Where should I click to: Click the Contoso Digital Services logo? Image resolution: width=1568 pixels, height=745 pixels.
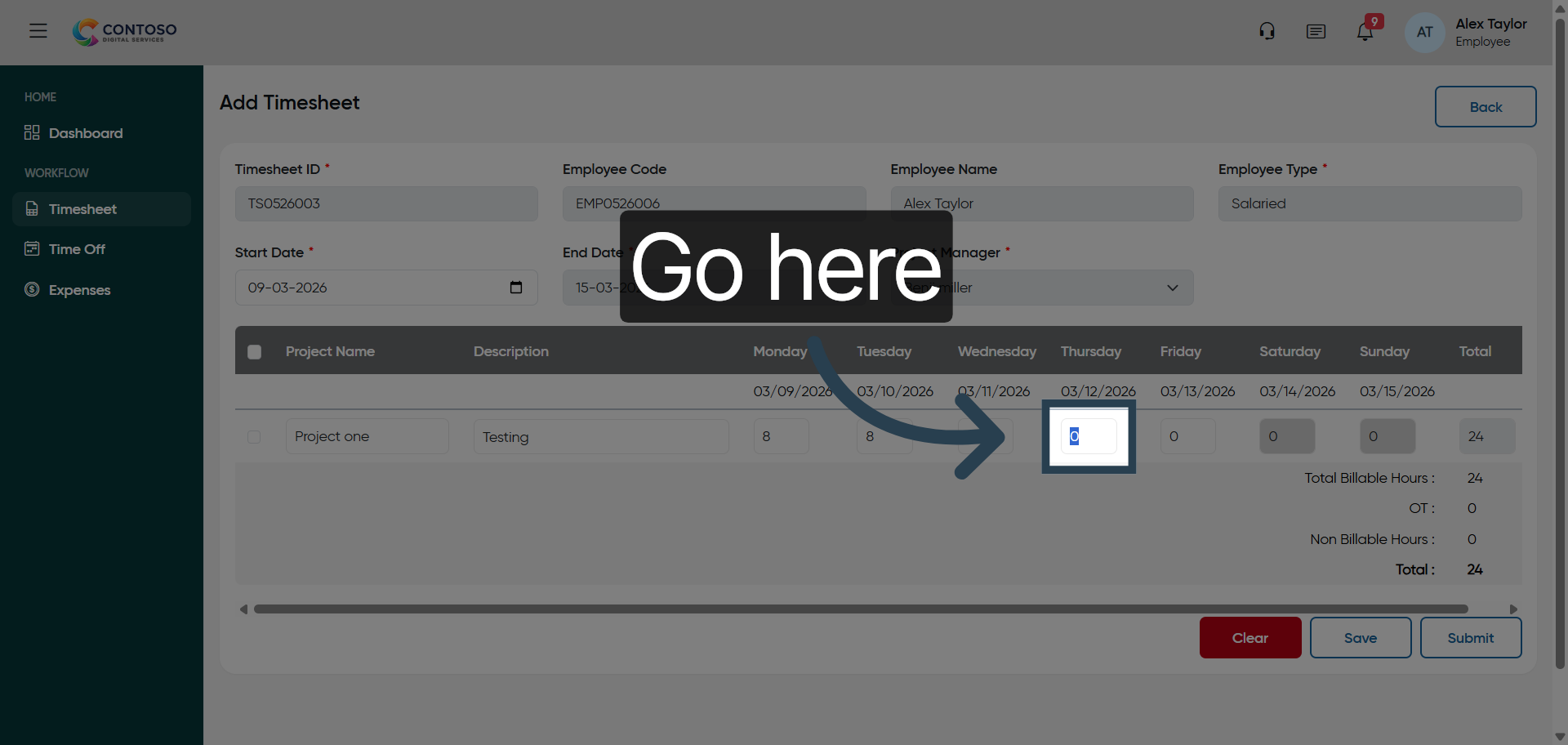pyautogui.click(x=124, y=32)
